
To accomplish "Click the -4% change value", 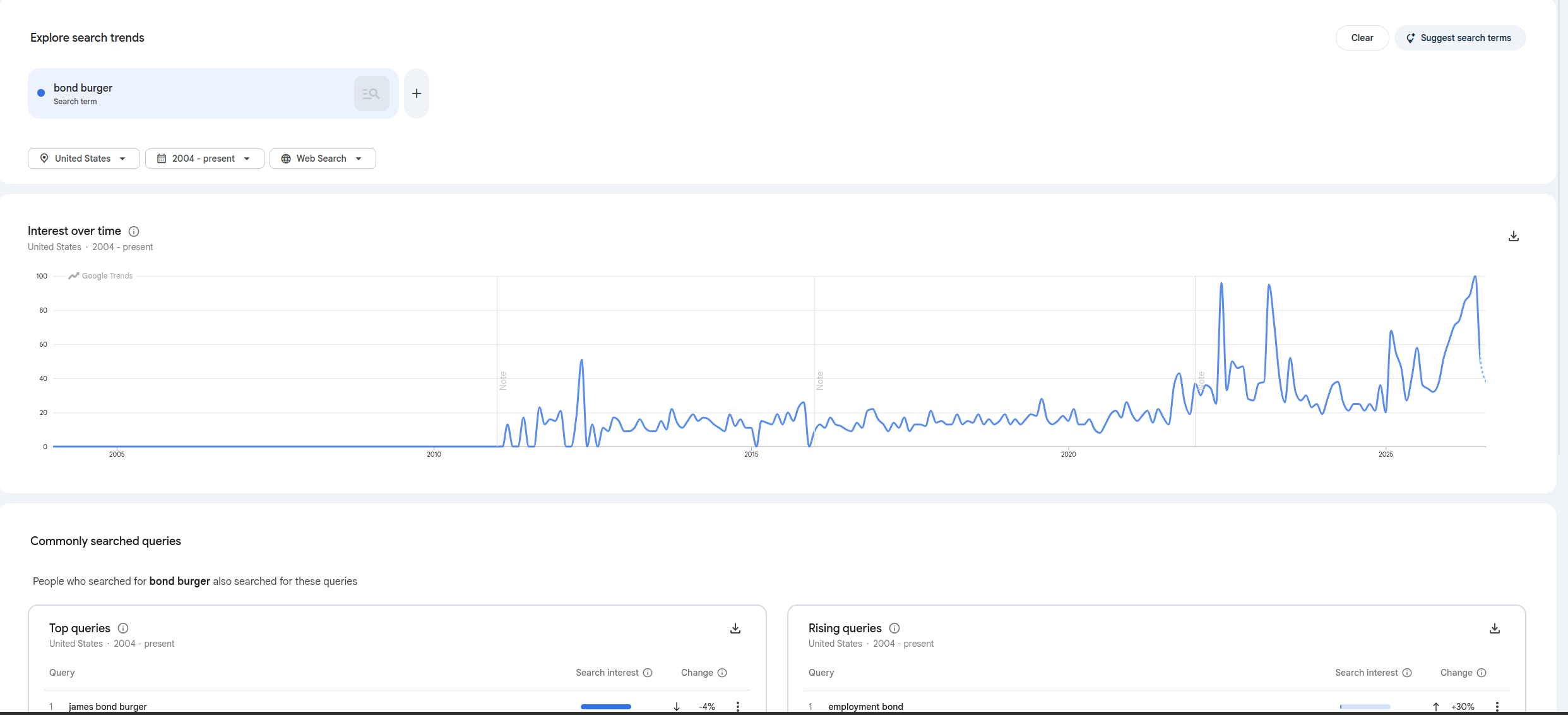I will coord(707,707).
